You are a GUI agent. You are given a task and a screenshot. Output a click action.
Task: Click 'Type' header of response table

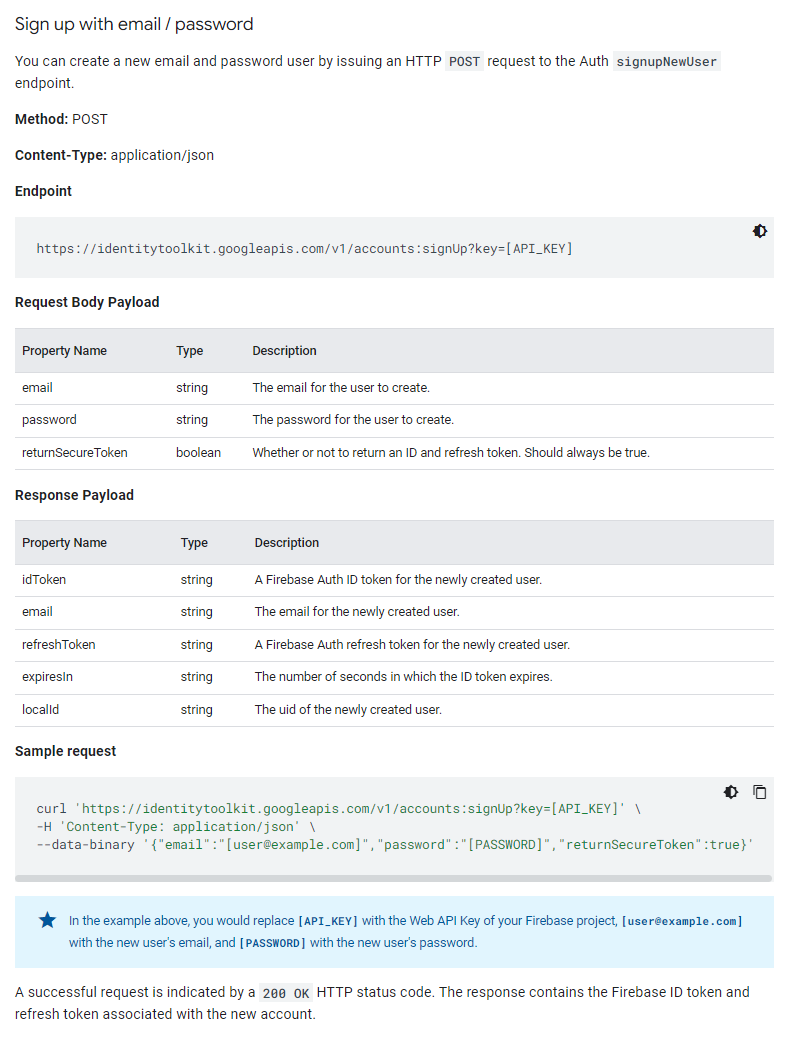194,543
